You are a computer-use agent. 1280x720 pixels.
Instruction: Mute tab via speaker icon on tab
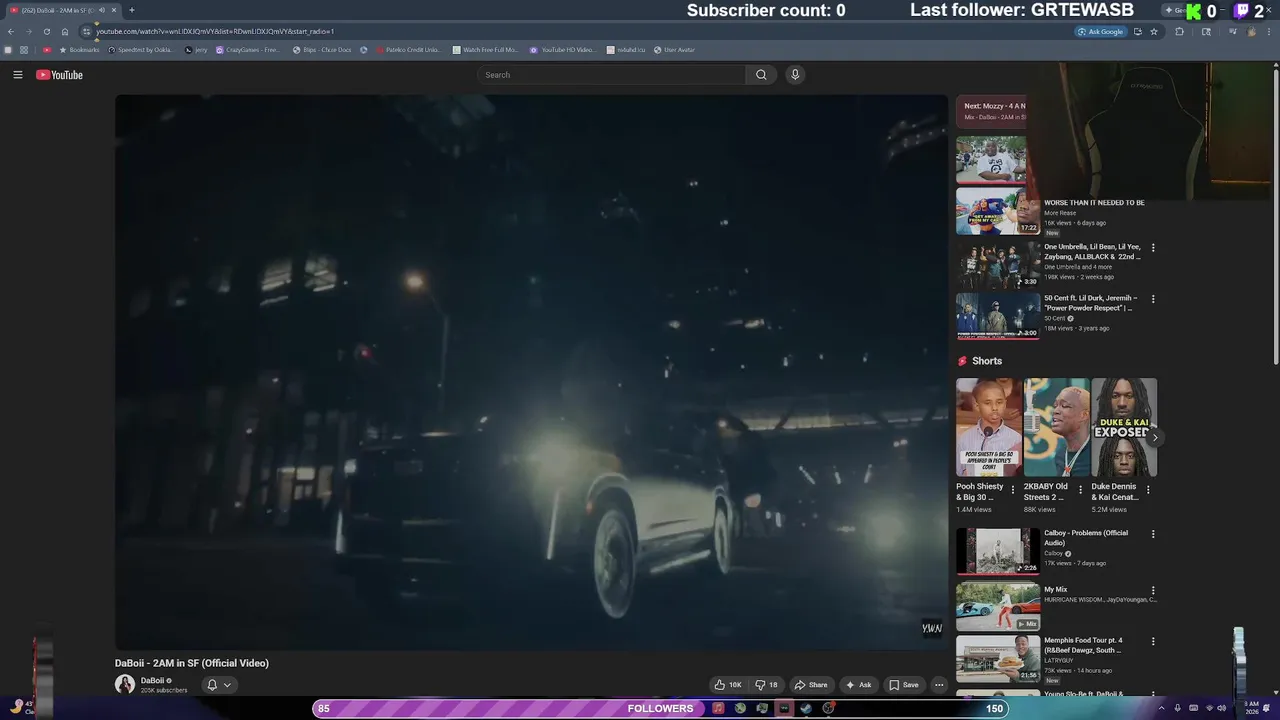pyautogui.click(x=101, y=10)
